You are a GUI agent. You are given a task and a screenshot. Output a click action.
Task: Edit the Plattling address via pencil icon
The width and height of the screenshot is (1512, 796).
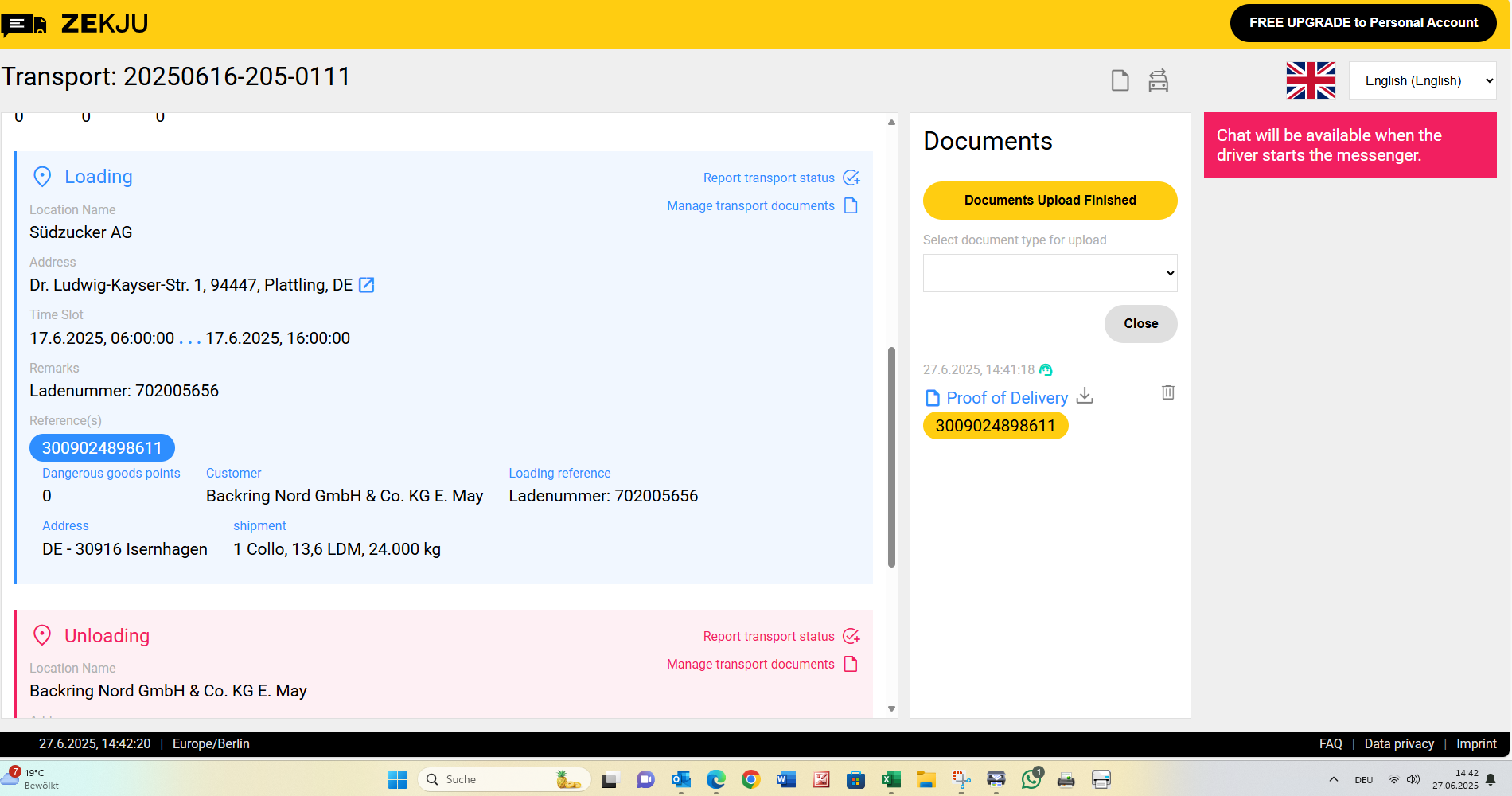[x=367, y=285]
